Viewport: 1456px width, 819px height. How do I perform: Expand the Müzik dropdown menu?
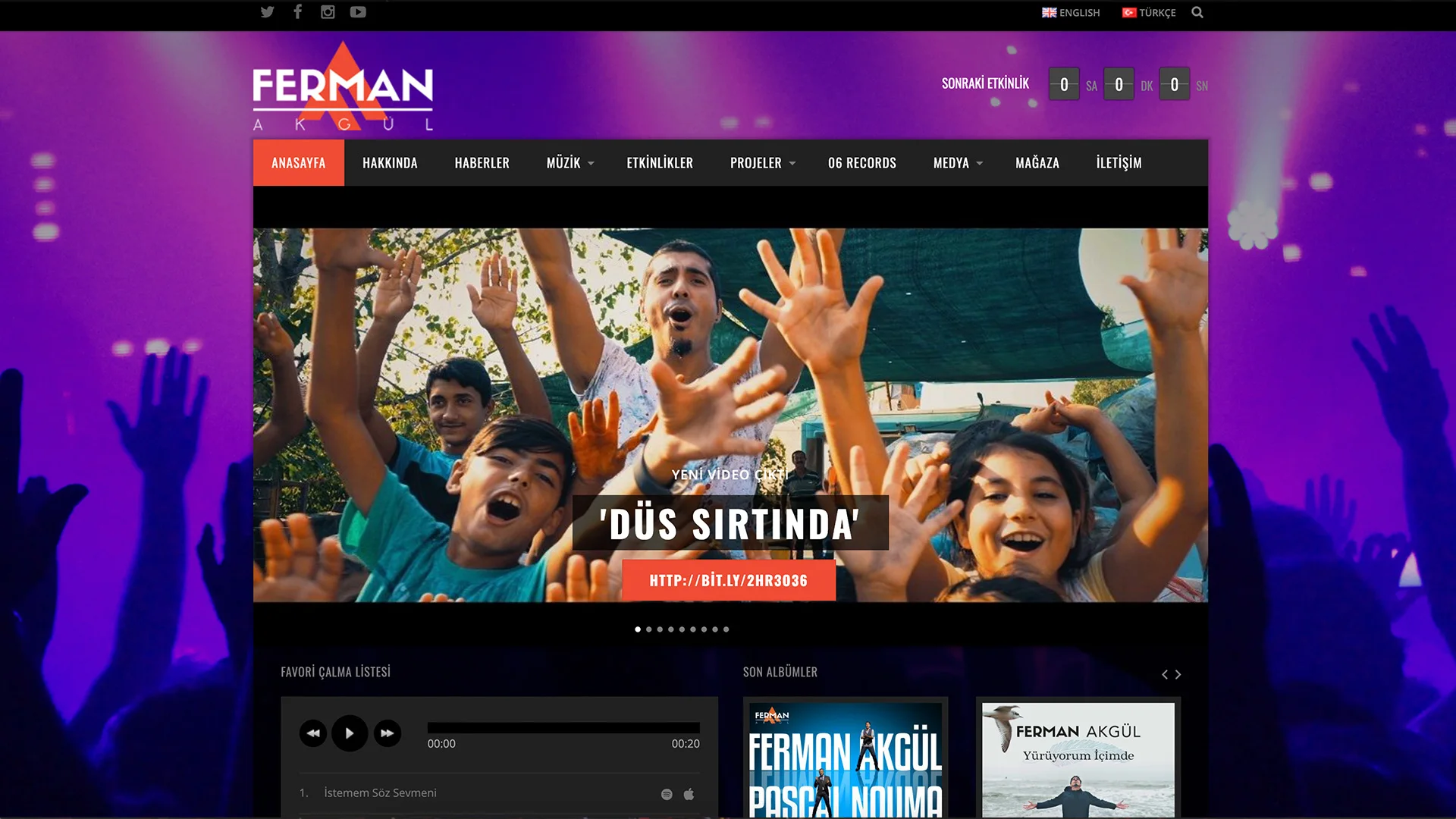pyautogui.click(x=570, y=163)
